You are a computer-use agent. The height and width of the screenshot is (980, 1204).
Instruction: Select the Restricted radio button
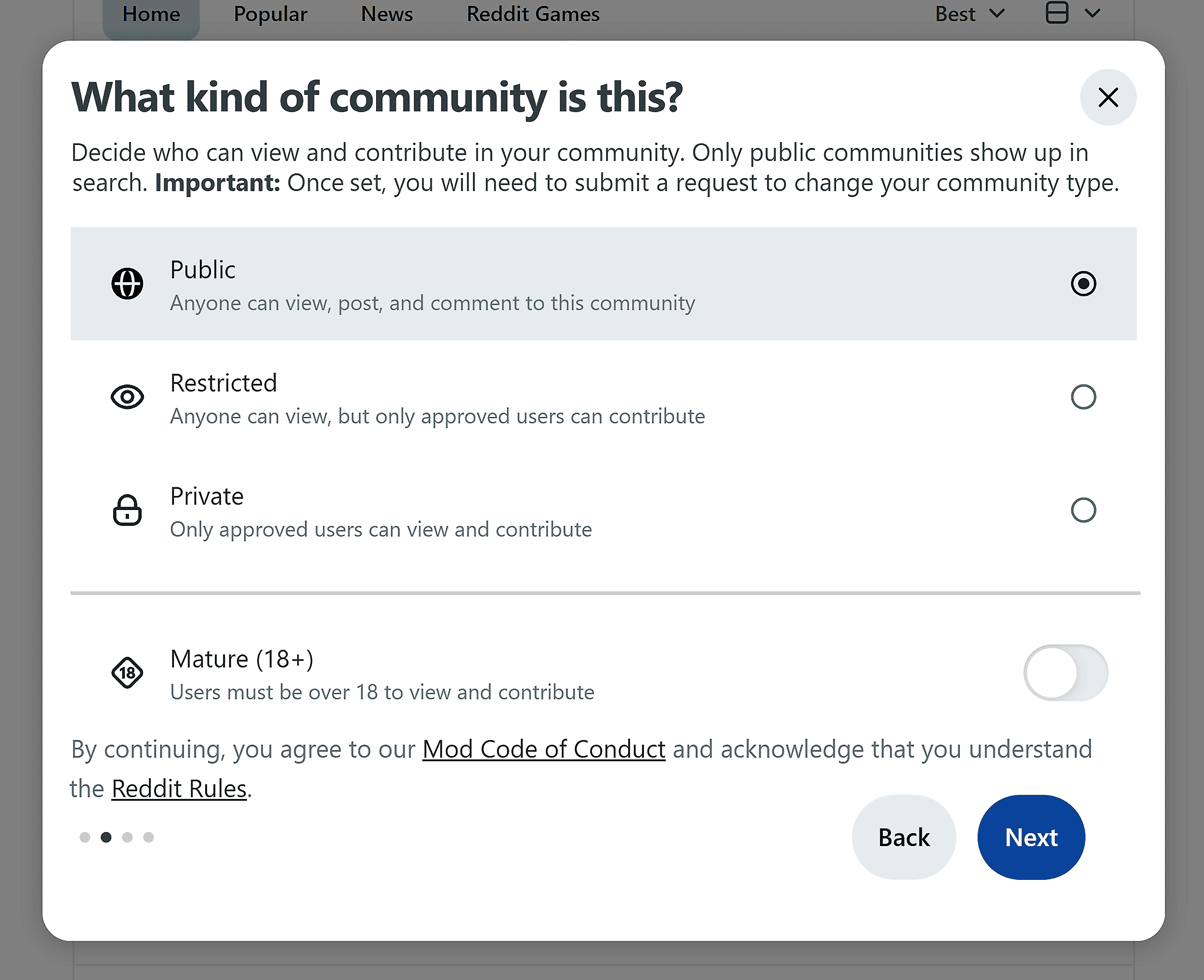[1083, 397]
